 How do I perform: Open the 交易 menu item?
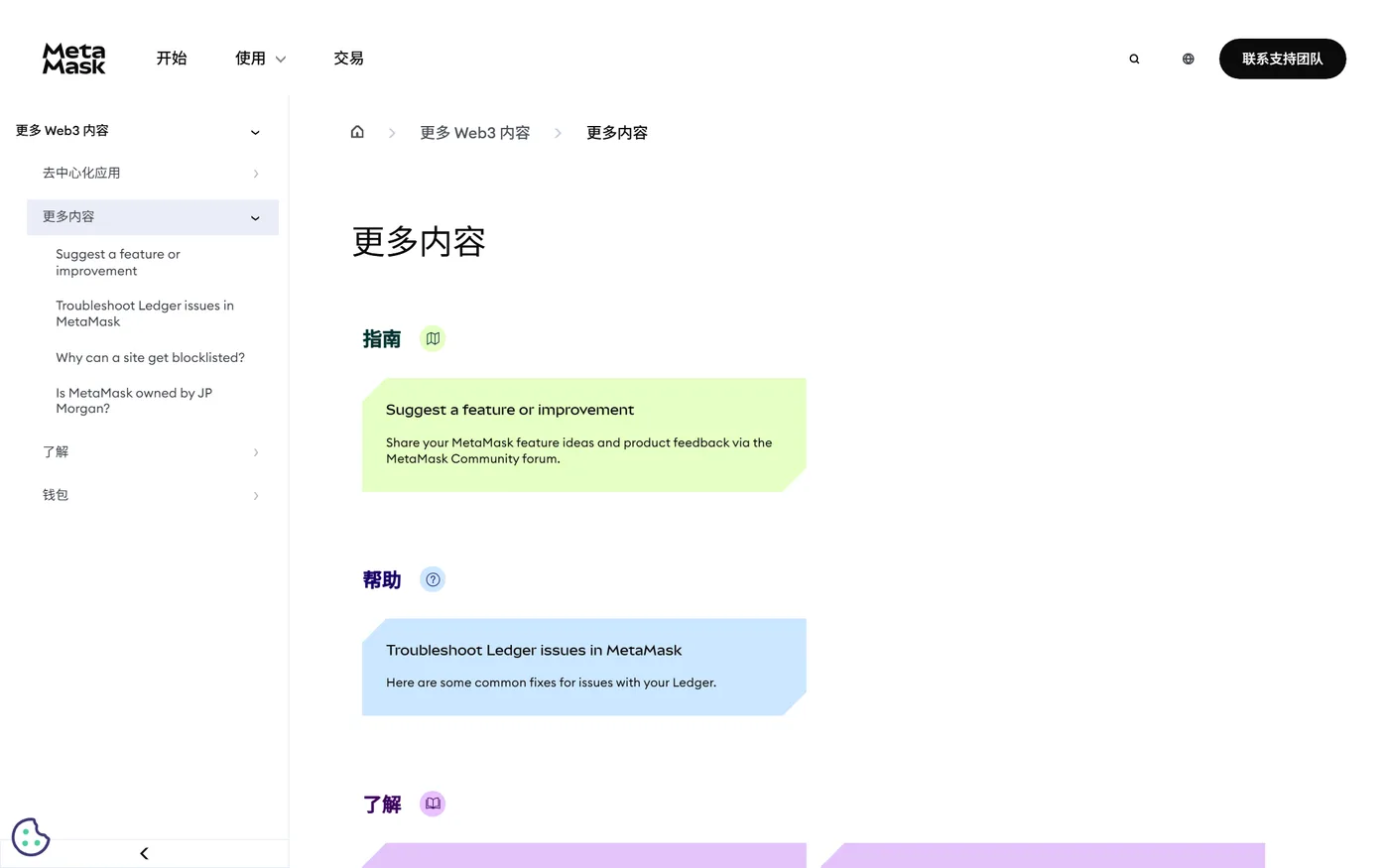click(x=348, y=59)
